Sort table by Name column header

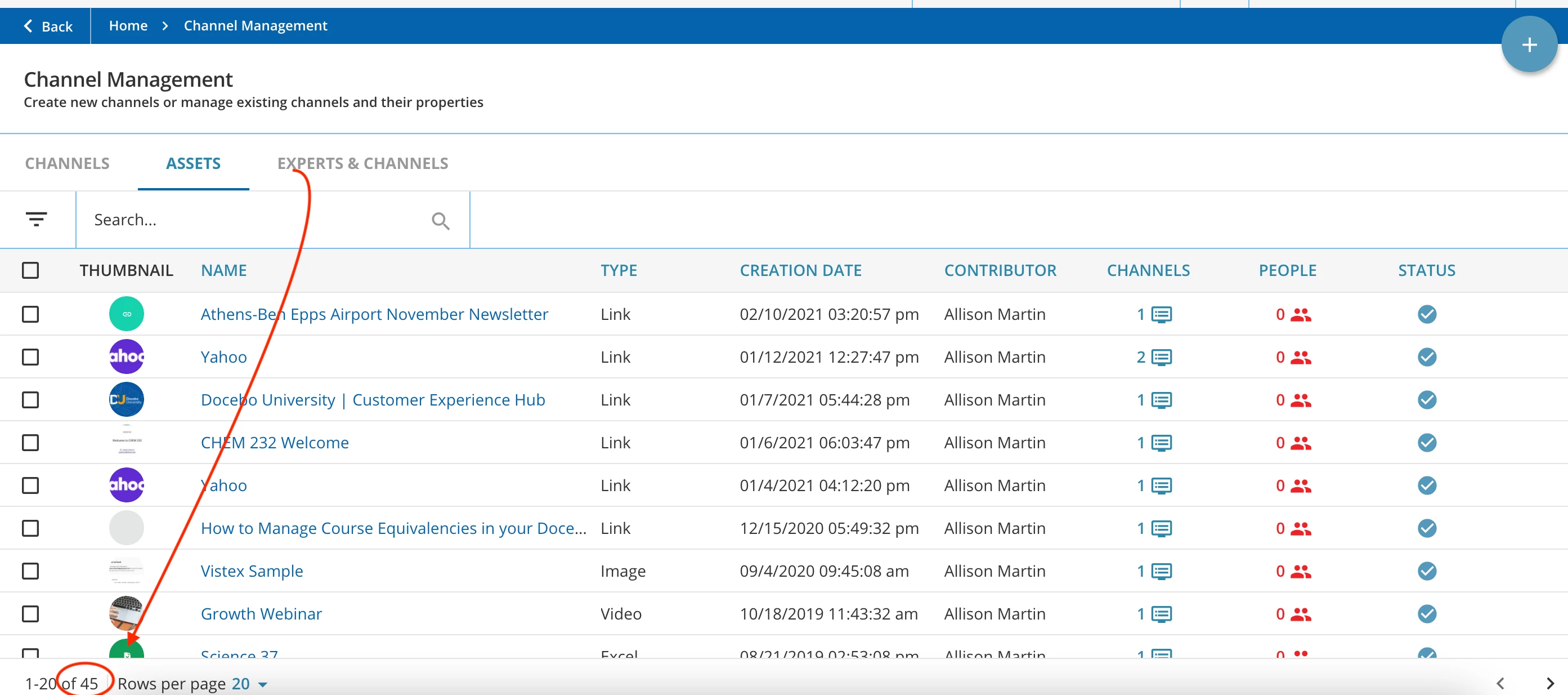point(223,270)
